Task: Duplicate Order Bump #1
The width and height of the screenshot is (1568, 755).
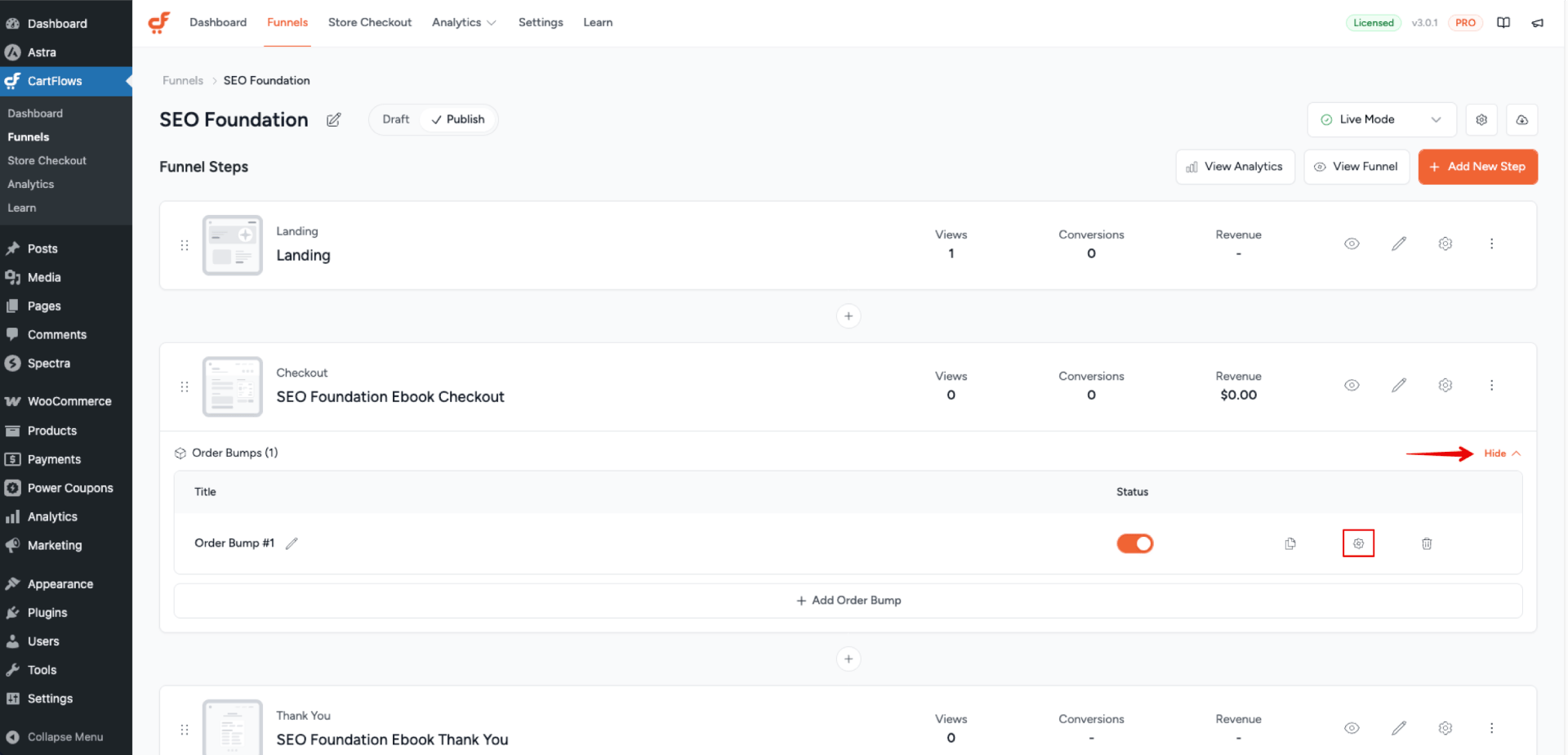Action: [1290, 543]
